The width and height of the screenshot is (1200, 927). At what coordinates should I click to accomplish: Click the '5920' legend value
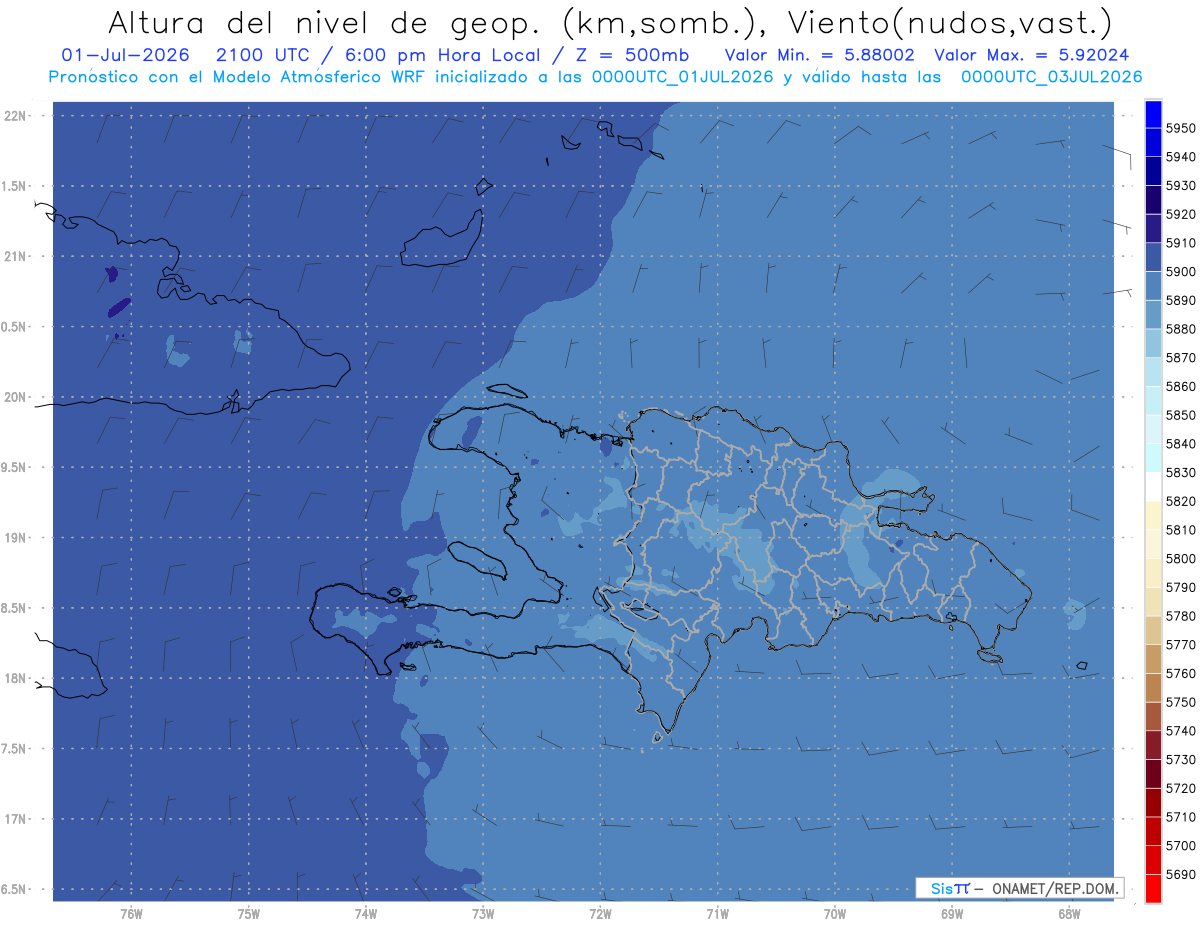tap(1181, 214)
